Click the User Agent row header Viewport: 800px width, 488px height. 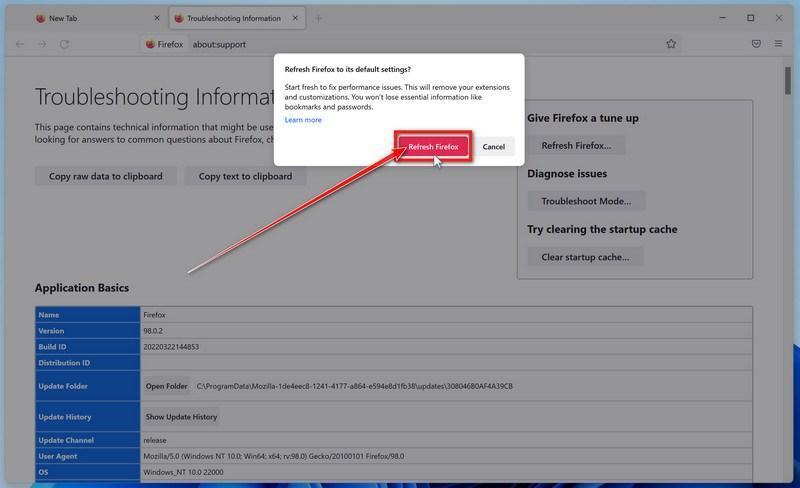[87, 456]
